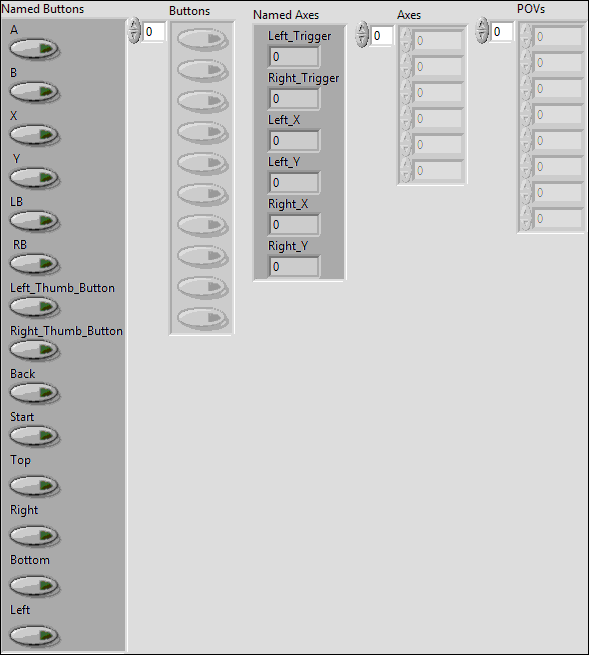589x655 pixels.
Task: Toggle the A named button
Action: click(34, 49)
